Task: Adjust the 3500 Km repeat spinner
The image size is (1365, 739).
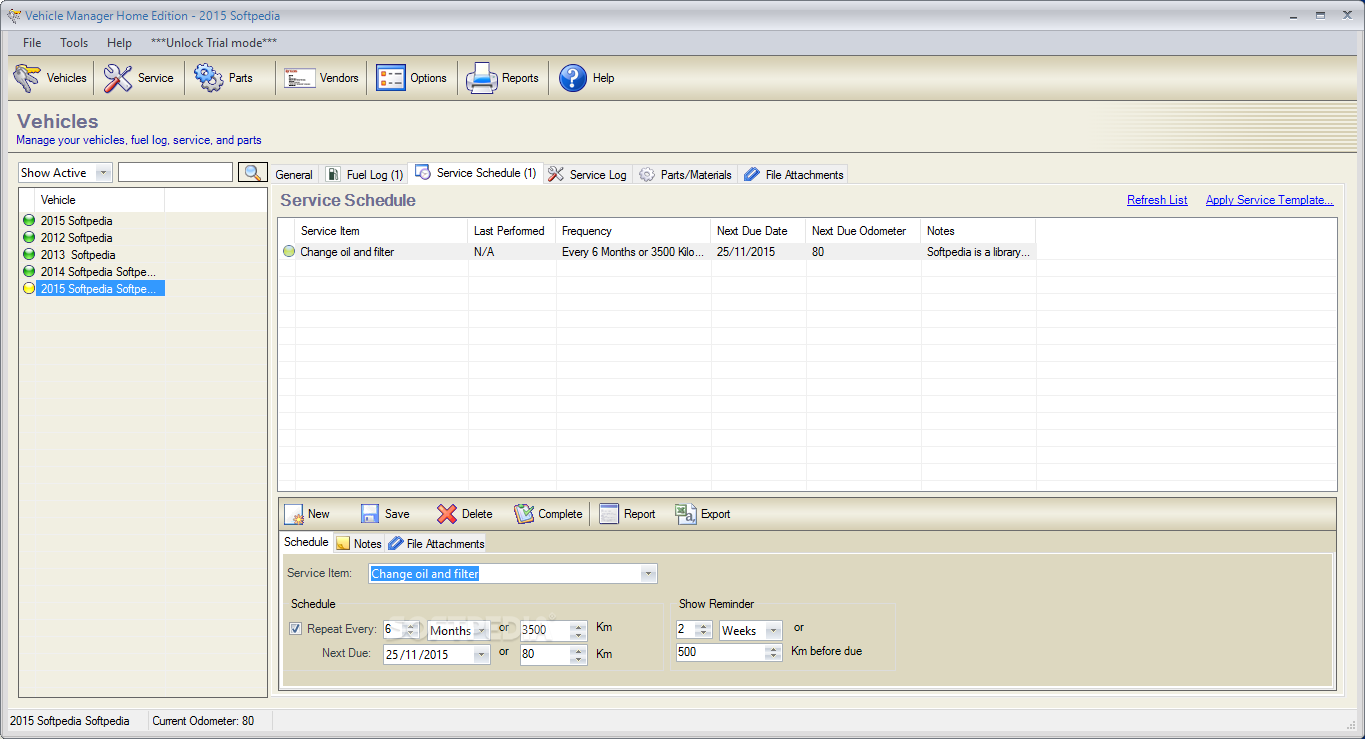Action: coord(578,630)
